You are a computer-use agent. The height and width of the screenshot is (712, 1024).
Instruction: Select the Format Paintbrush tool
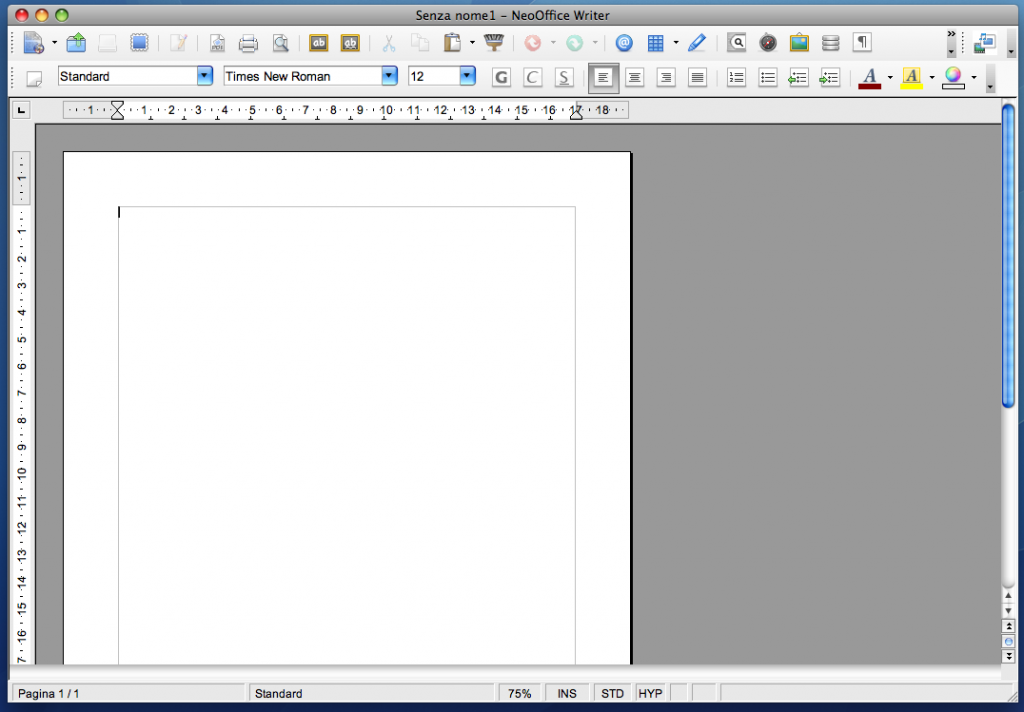pyautogui.click(x=494, y=43)
